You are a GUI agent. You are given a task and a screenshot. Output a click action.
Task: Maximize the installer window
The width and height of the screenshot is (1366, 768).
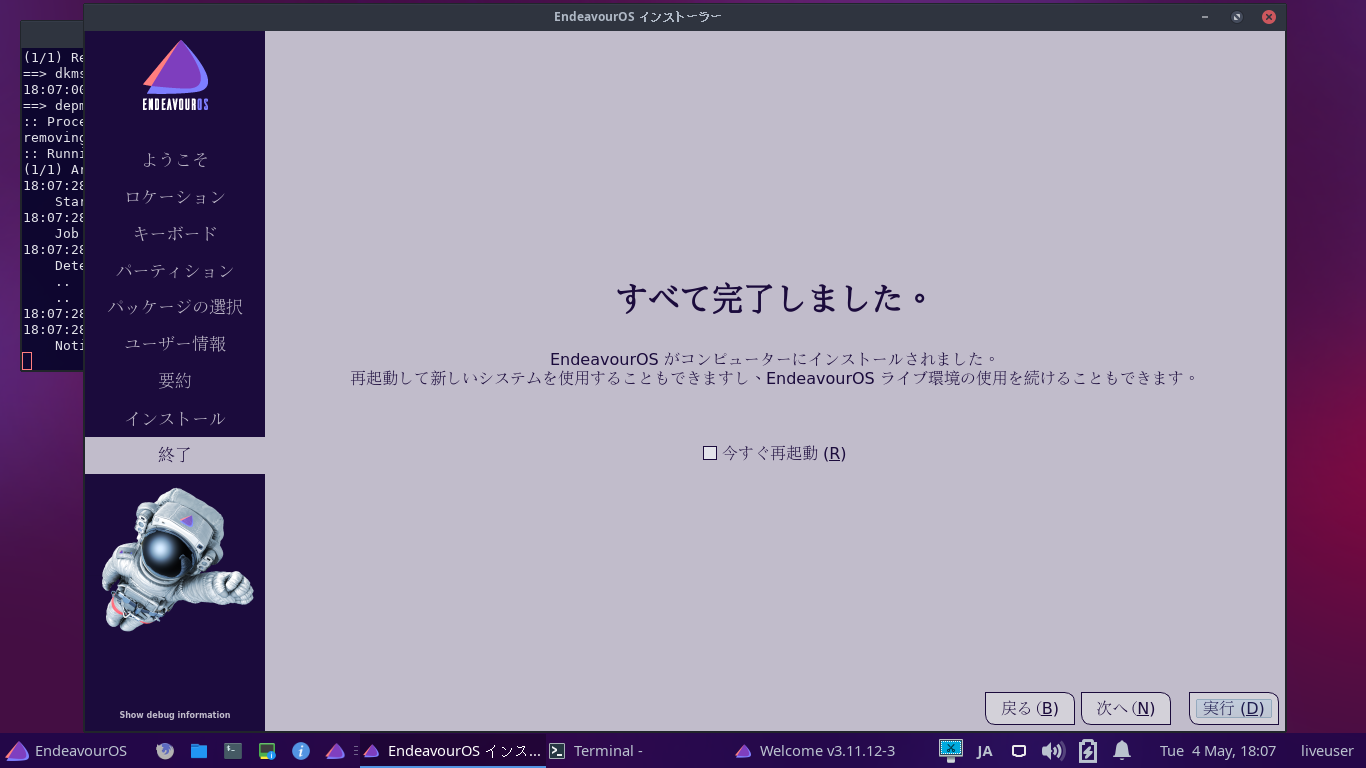point(1237,17)
